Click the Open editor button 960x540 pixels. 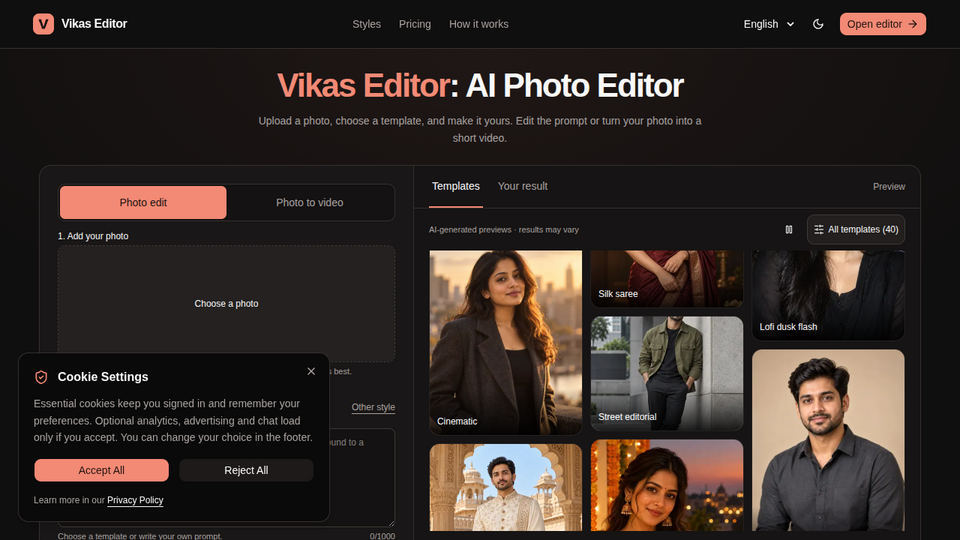882,24
